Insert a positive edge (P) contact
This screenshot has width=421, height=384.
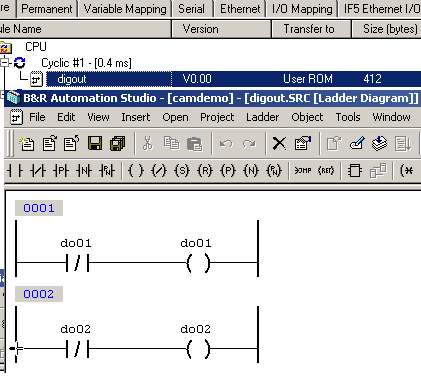click(x=61, y=171)
